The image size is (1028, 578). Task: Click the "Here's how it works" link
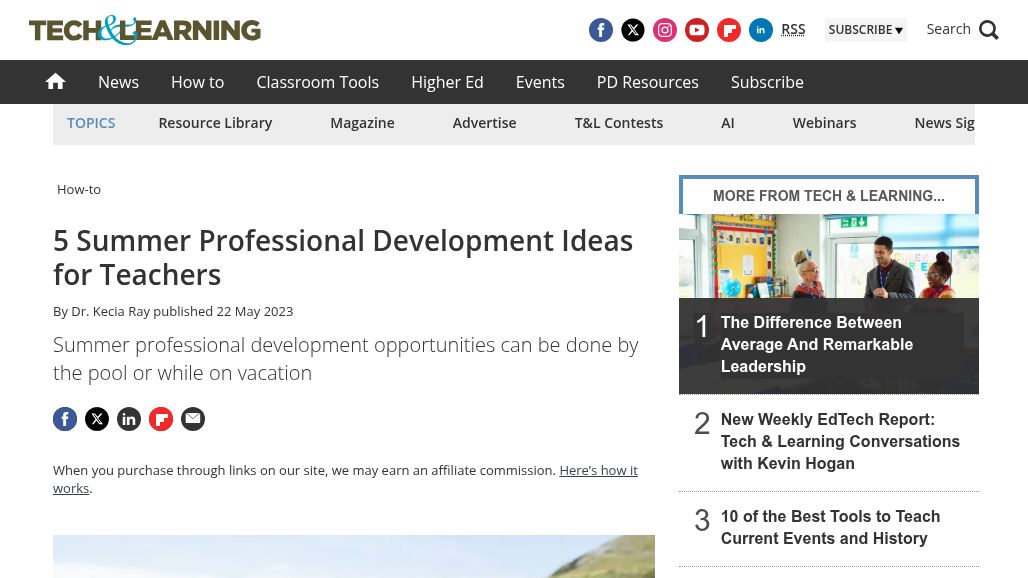point(597,470)
